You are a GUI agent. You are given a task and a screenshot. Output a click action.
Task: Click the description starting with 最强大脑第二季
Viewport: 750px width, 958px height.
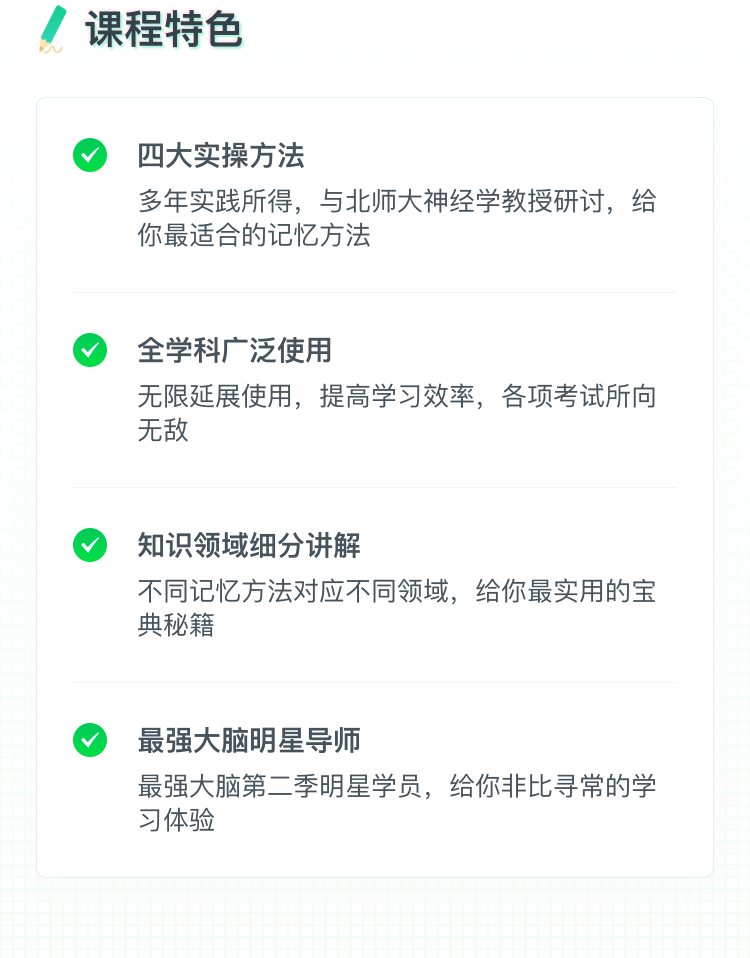[397, 803]
